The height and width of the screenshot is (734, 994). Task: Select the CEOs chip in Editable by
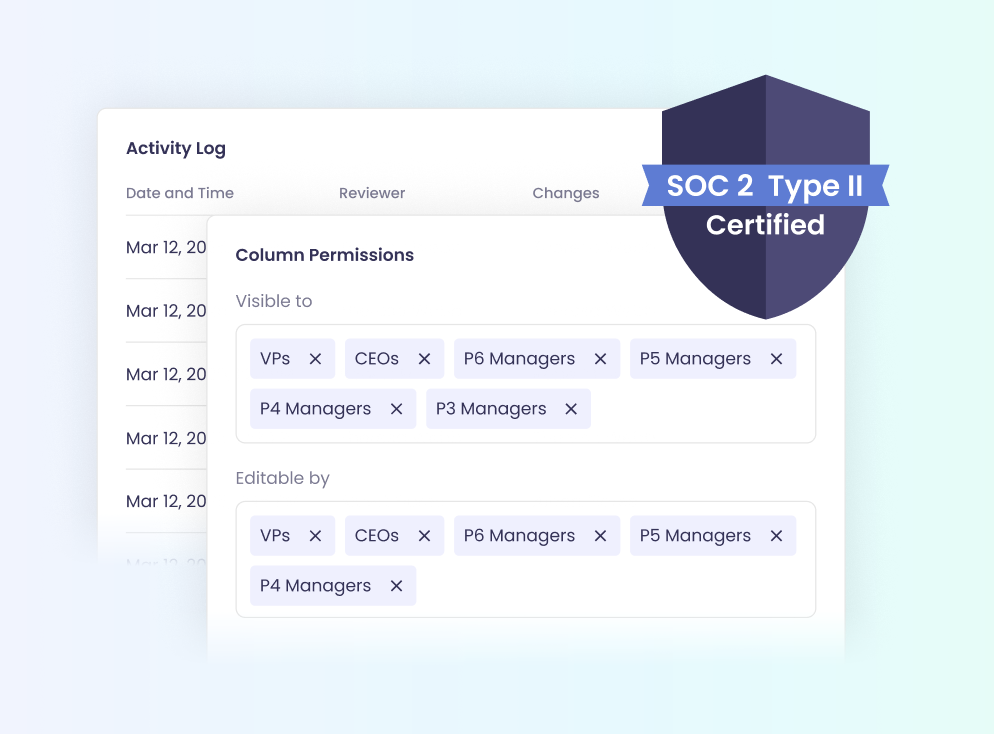(394, 536)
